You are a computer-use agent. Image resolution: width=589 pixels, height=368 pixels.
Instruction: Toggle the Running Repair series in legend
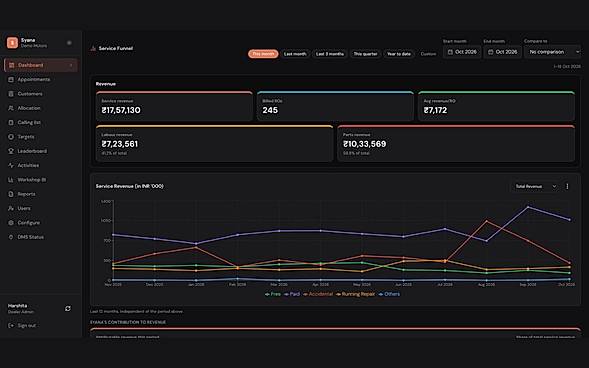[355, 294]
